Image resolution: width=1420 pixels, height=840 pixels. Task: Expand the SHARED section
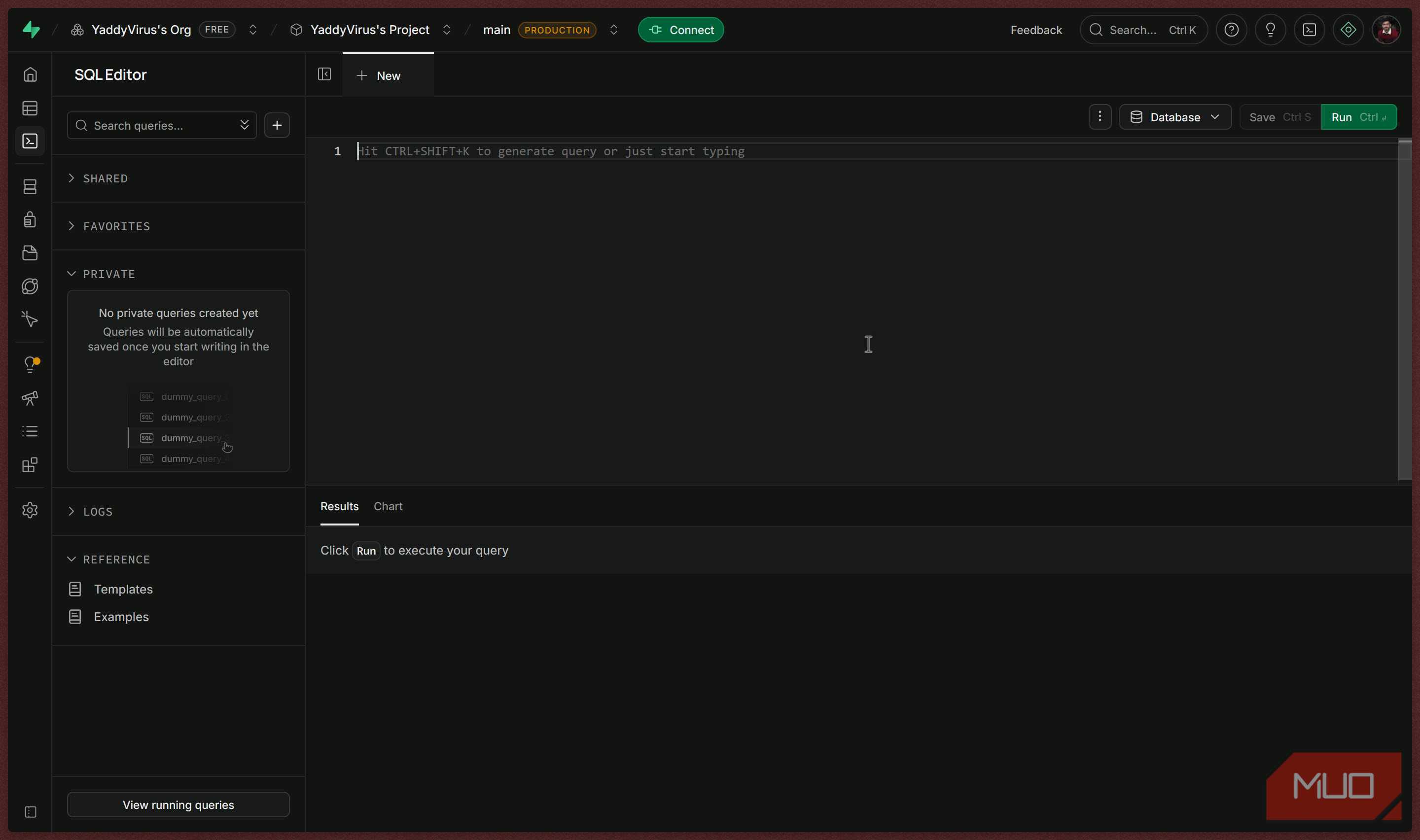(x=178, y=178)
